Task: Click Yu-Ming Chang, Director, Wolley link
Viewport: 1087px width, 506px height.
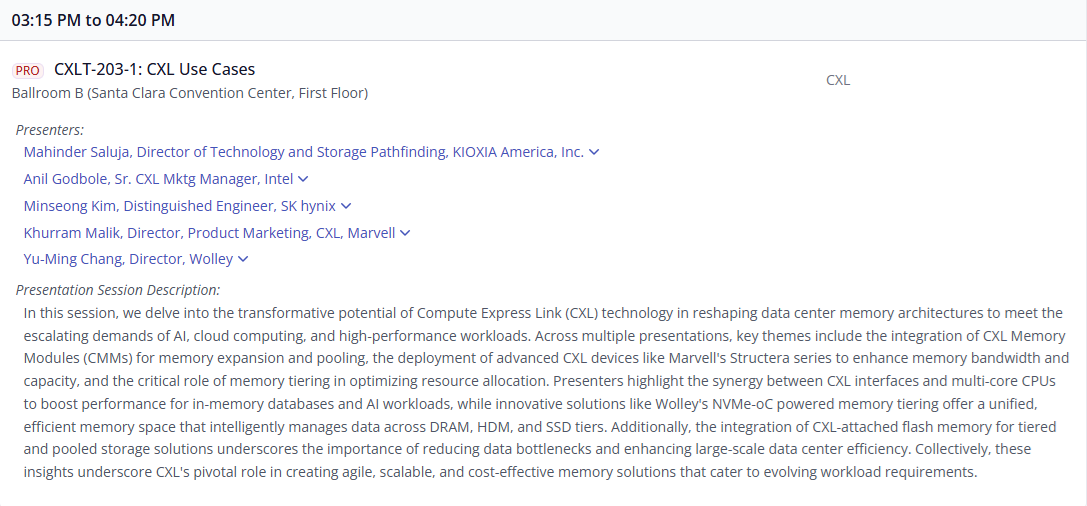Action: point(128,259)
